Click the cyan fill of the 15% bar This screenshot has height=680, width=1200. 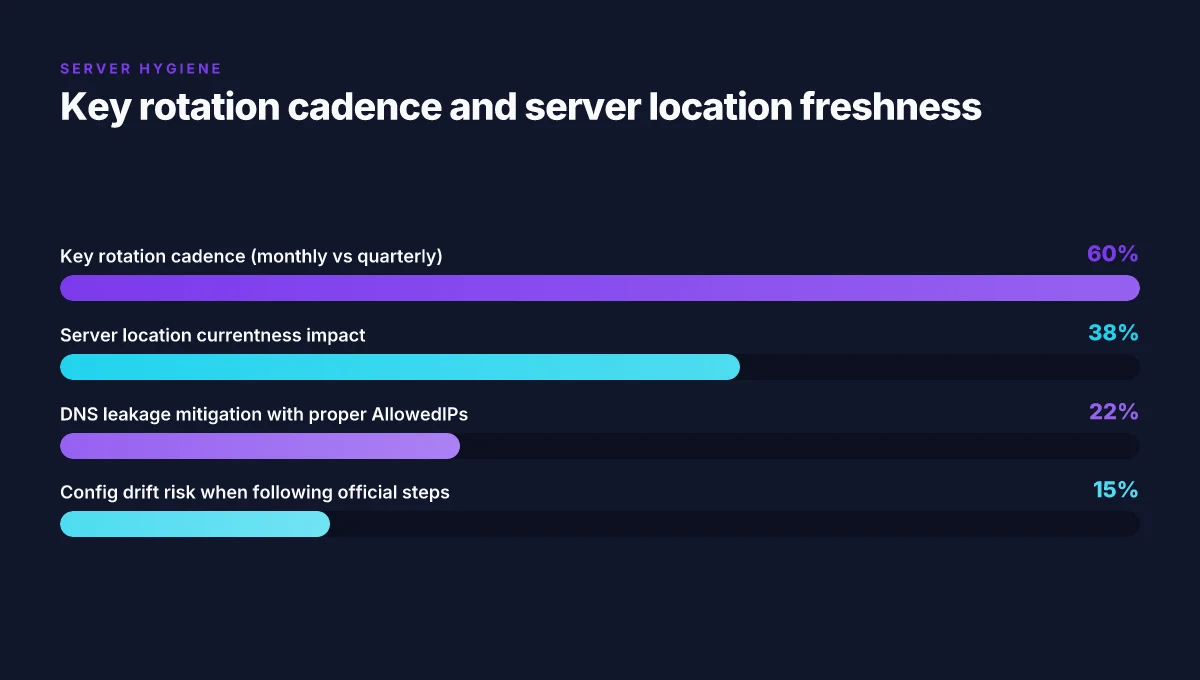point(195,524)
